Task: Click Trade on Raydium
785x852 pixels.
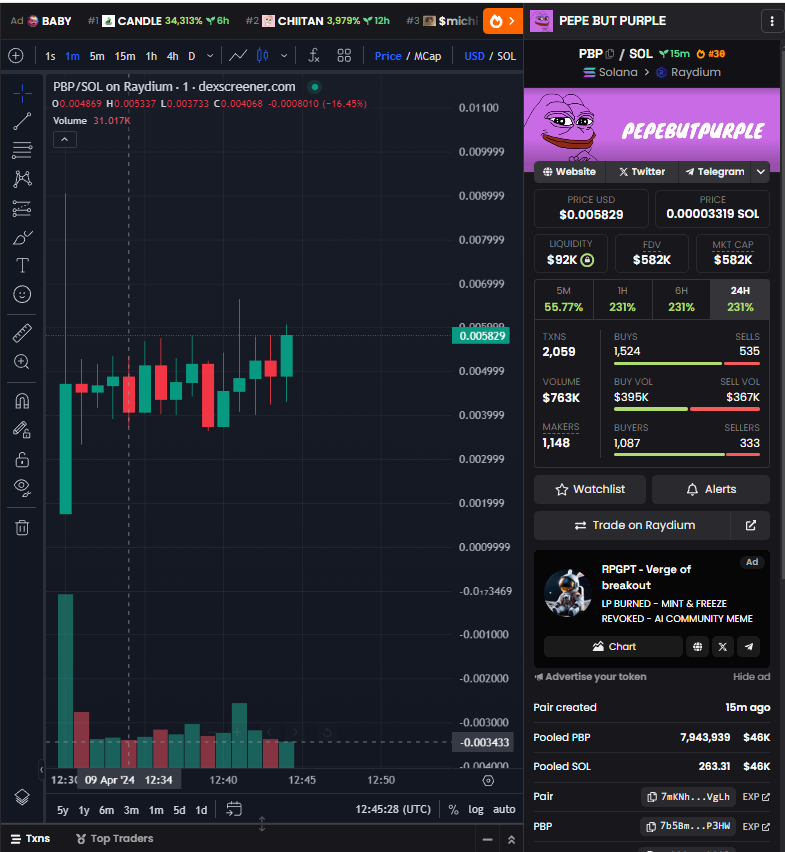Action: [x=633, y=525]
